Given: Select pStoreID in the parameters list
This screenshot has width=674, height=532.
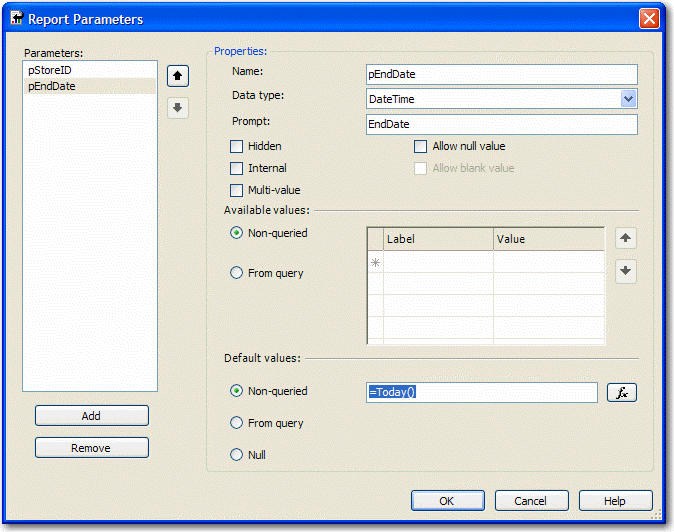Looking at the screenshot, I should 50,70.
